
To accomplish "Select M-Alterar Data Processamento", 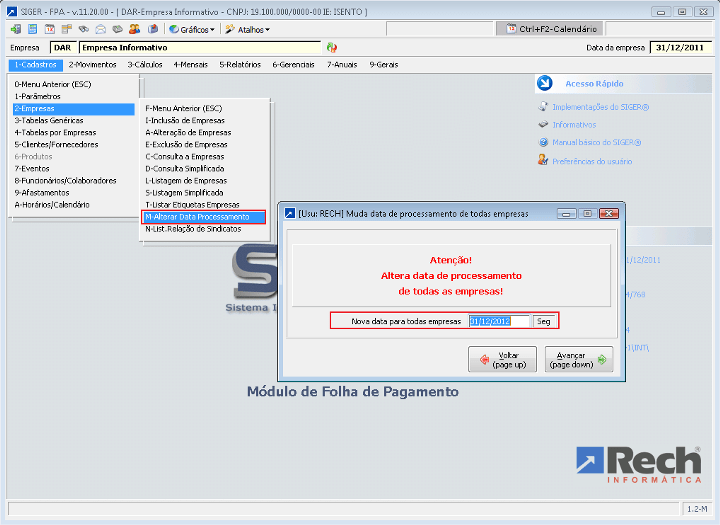I will pos(203,217).
